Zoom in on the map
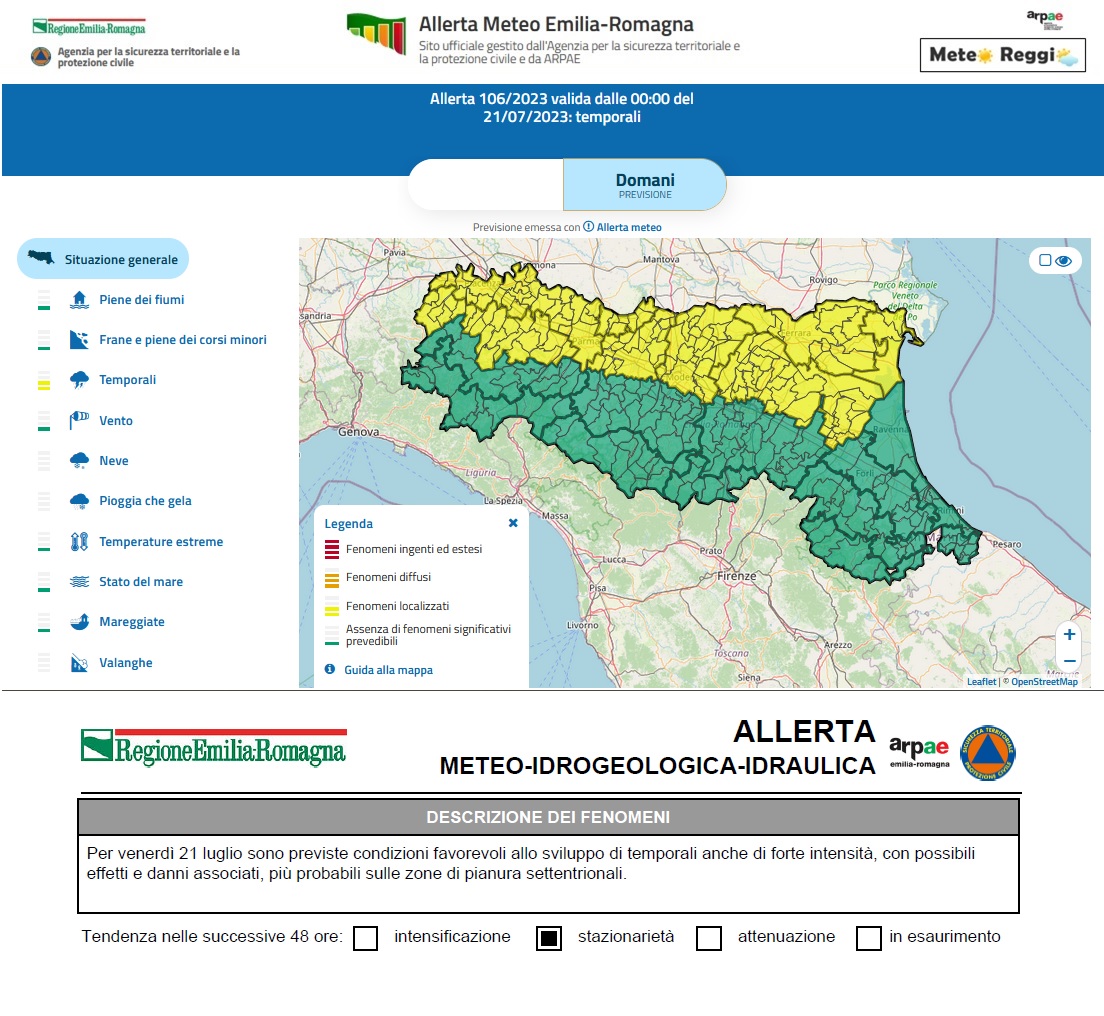The height and width of the screenshot is (1016, 1104). point(1069,635)
